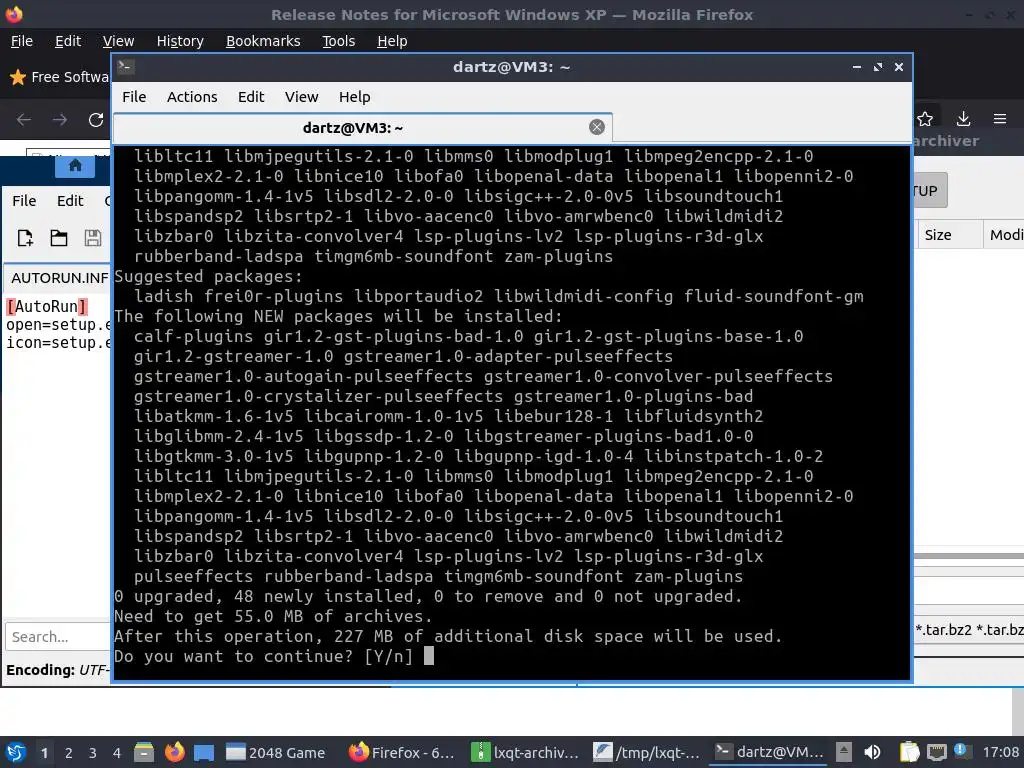Open the terminal File menu

pos(134,97)
